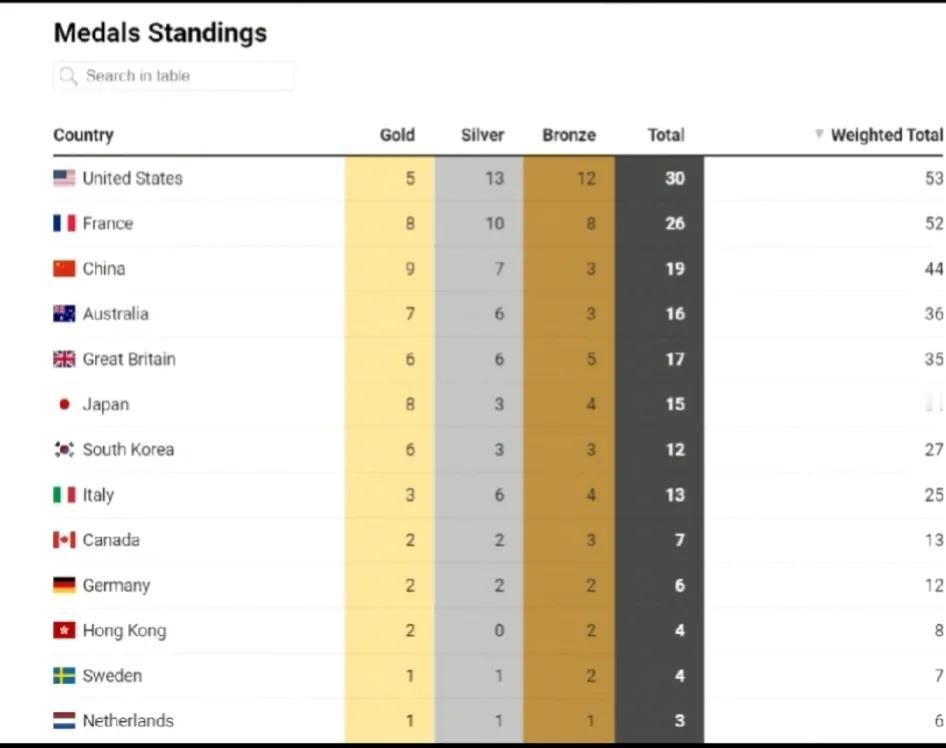The height and width of the screenshot is (748, 946).
Task: Sort by the Silver column header
Action: point(482,135)
